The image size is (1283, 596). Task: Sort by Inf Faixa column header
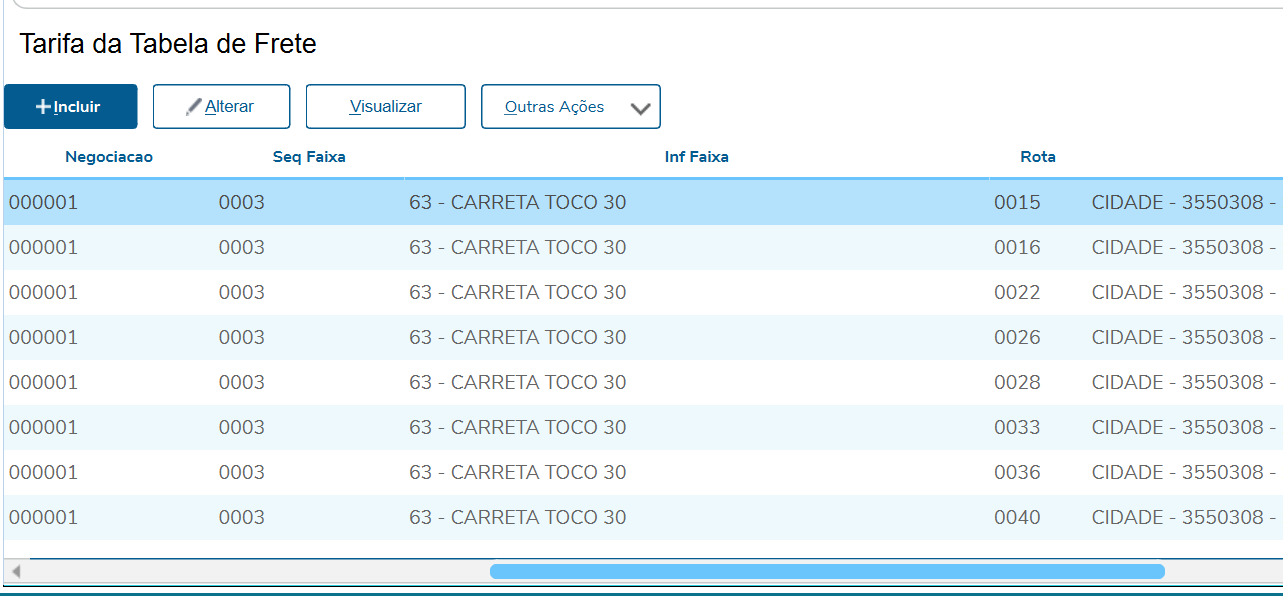[x=697, y=157]
